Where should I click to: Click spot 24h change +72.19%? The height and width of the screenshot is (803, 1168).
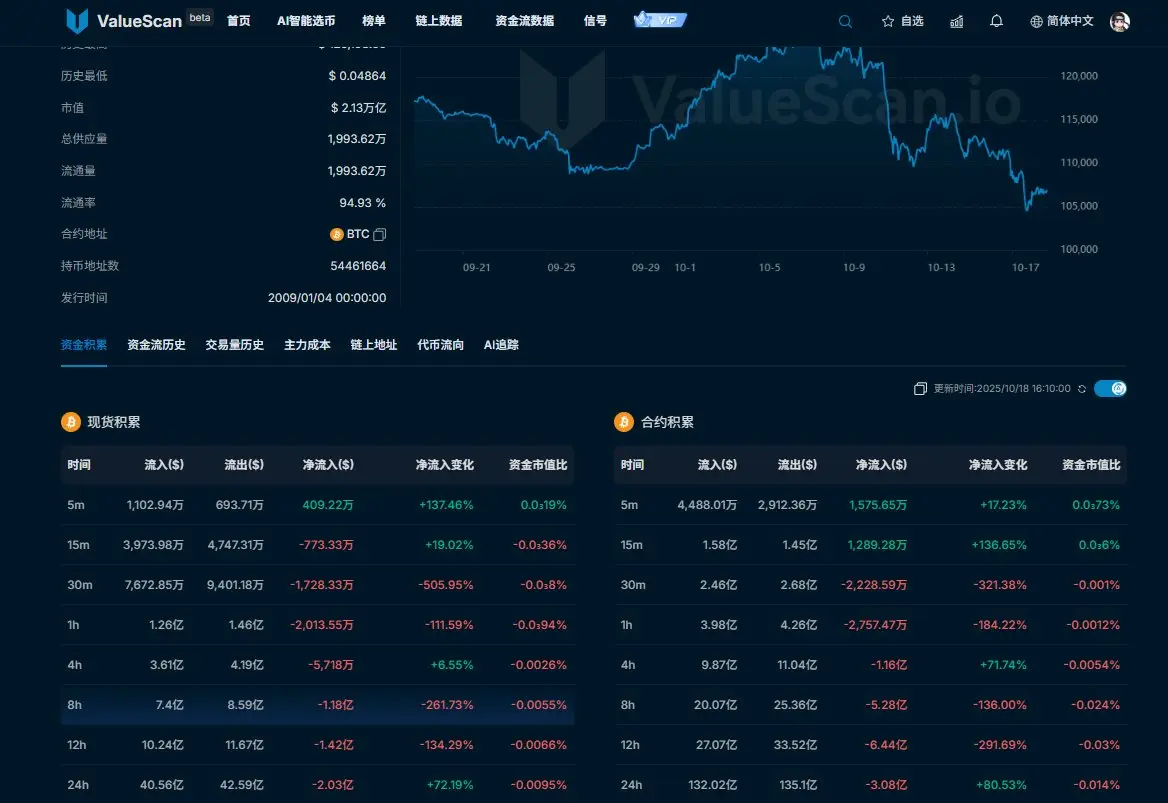click(450, 785)
